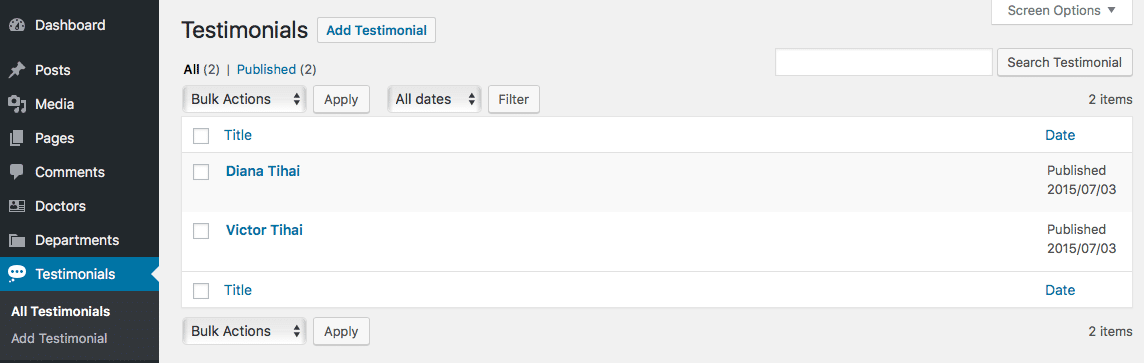Click the Testimonials chat bubble icon
Screen dimensions: 1144x363
[x=17, y=274]
